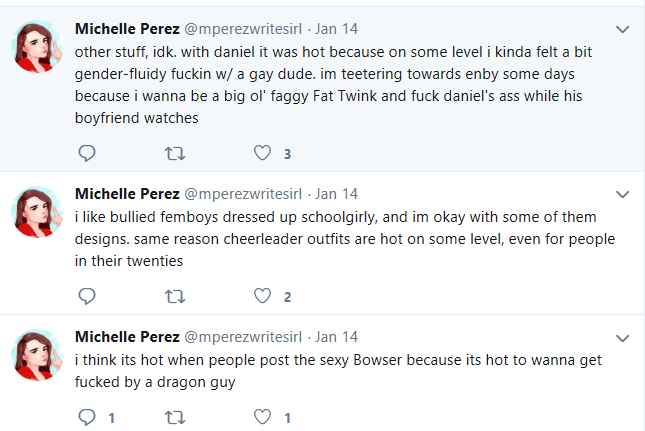Viewport: 645px width, 431px height.
Task: Open Michelle Perez's profile from the first tweet
Action: coord(127,29)
